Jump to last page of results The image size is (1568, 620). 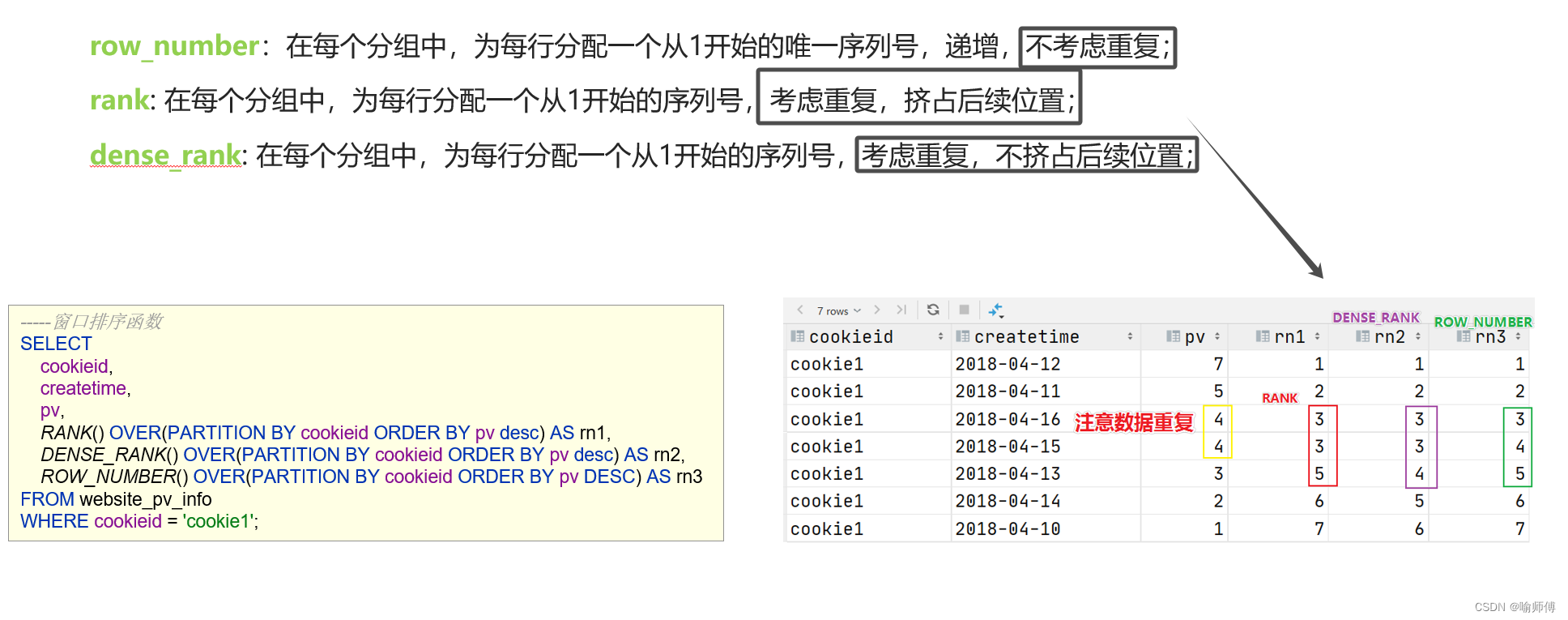(x=901, y=310)
